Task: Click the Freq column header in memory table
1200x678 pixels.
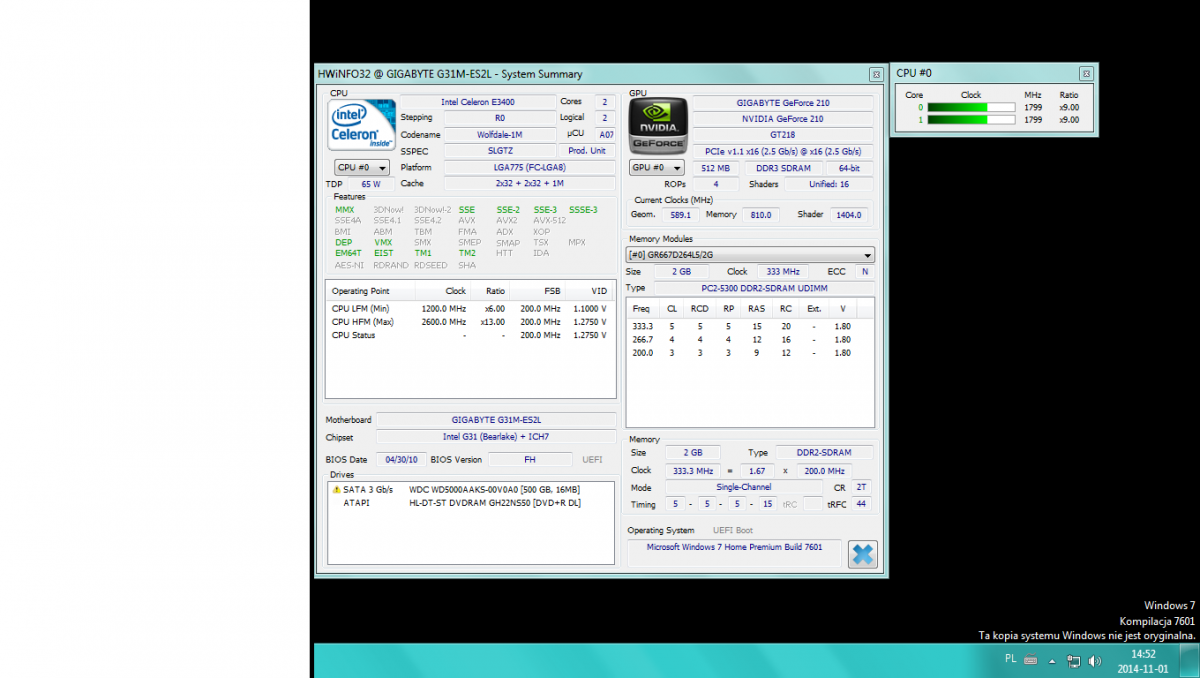Action: point(641,308)
